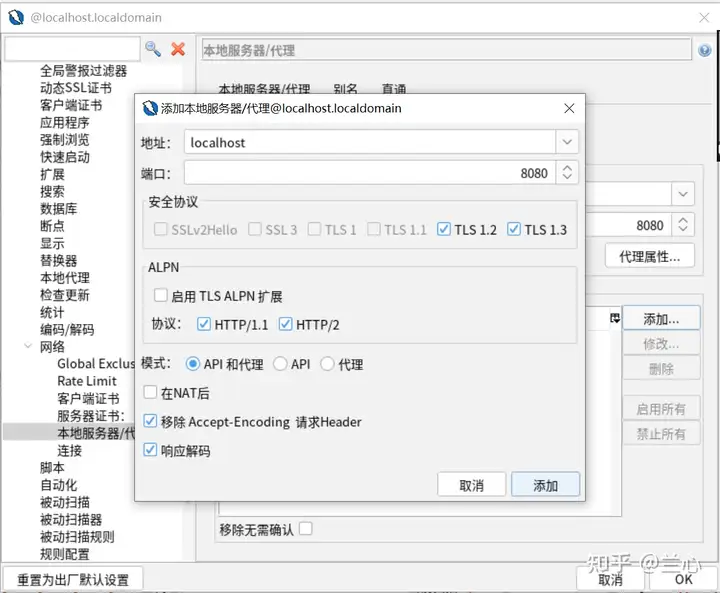Click the options search box
The height and width of the screenshot is (593, 720).
[x=72, y=49]
